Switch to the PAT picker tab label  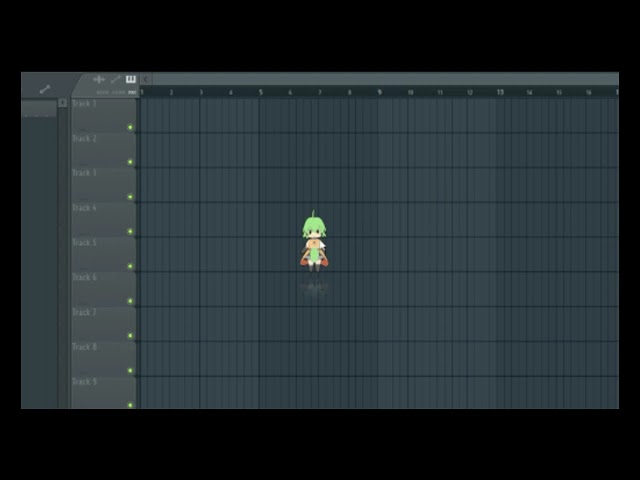[x=132, y=93]
